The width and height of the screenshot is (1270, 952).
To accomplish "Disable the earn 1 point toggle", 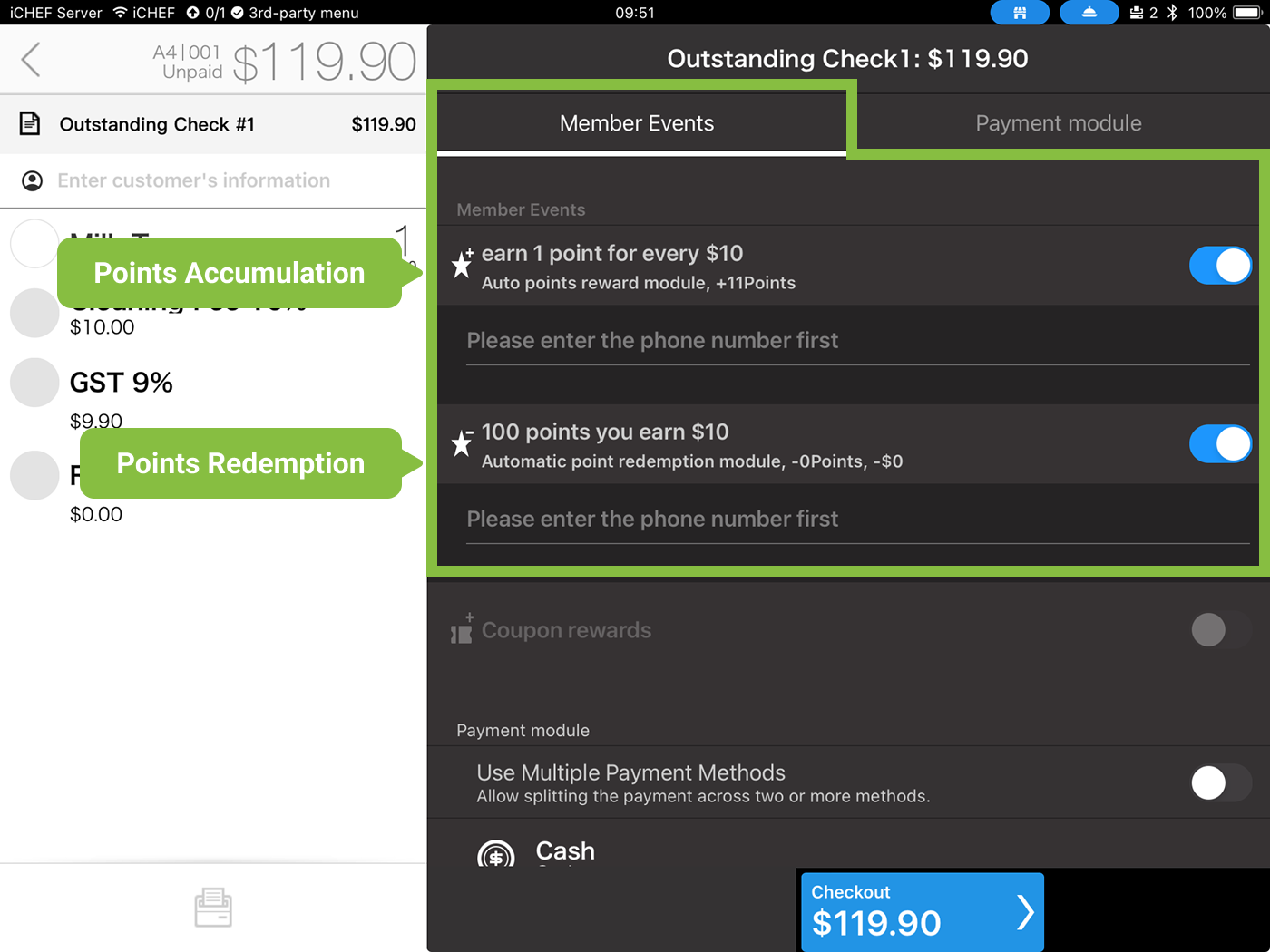I will coord(1219,266).
